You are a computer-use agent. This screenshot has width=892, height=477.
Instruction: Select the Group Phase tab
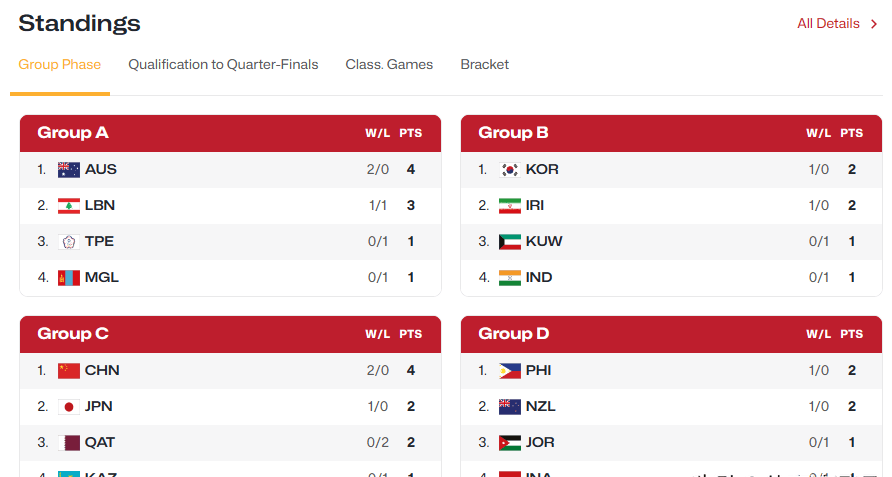click(60, 64)
